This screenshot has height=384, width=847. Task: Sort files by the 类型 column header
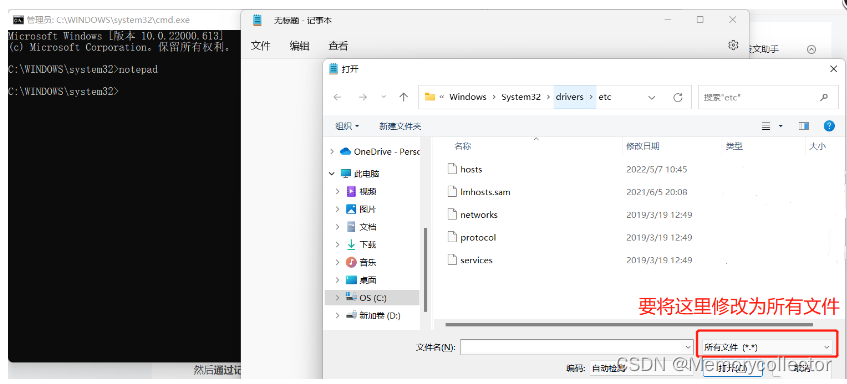[x=734, y=146]
